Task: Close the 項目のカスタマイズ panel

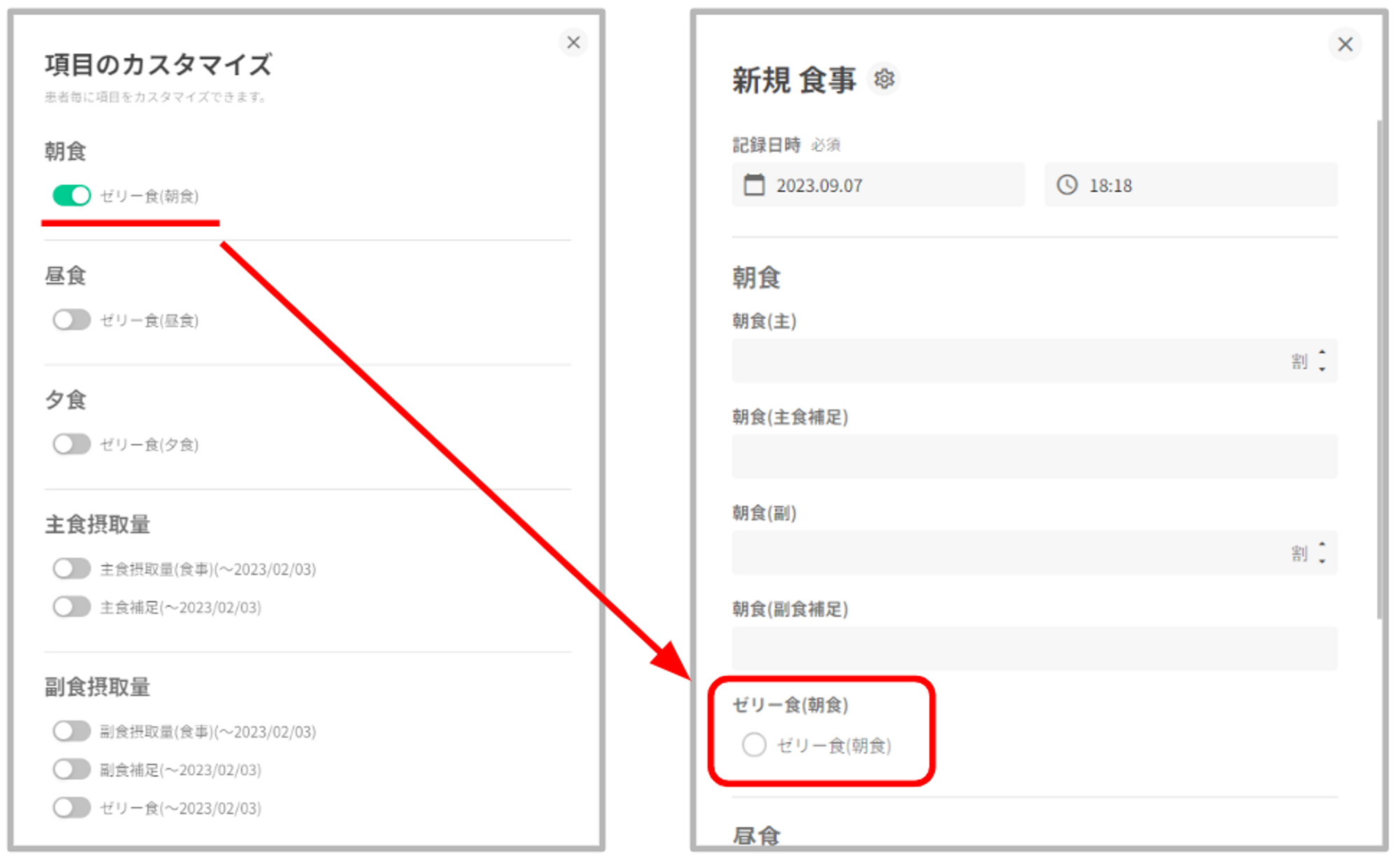Action: [x=573, y=43]
